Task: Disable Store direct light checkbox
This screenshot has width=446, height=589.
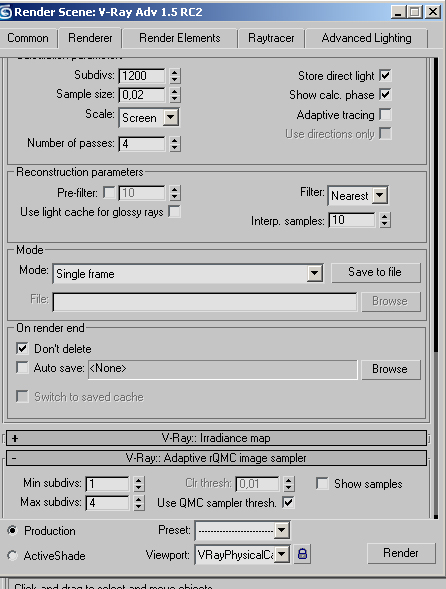Action: tap(385, 75)
